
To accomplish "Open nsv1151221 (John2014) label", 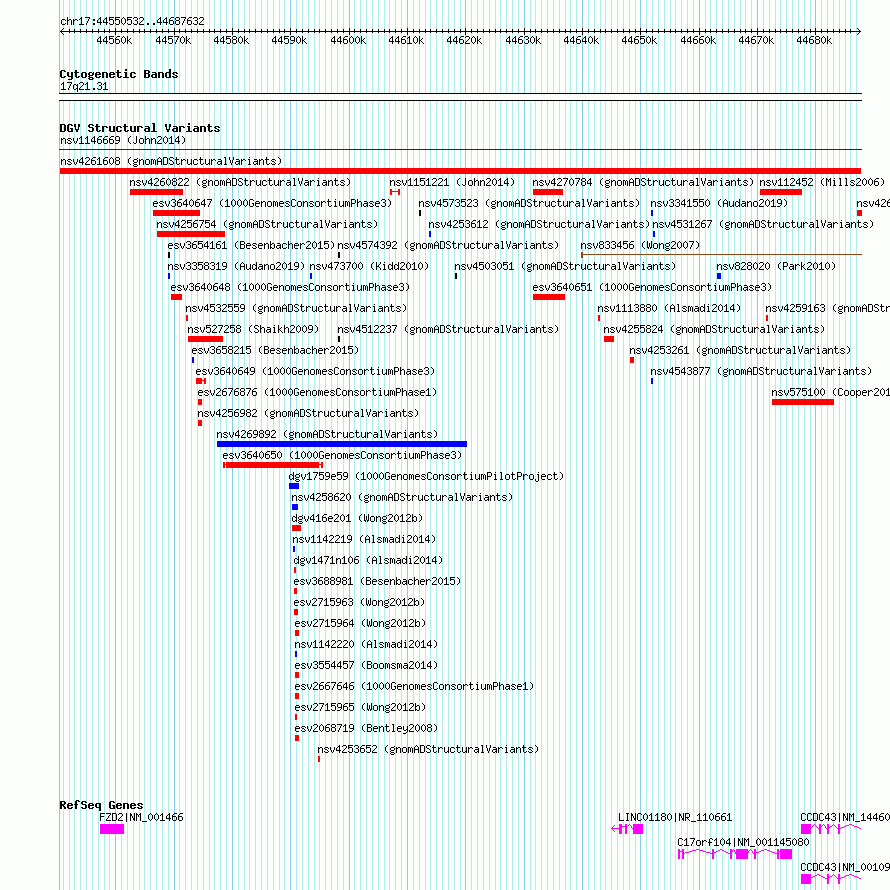I will [452, 182].
